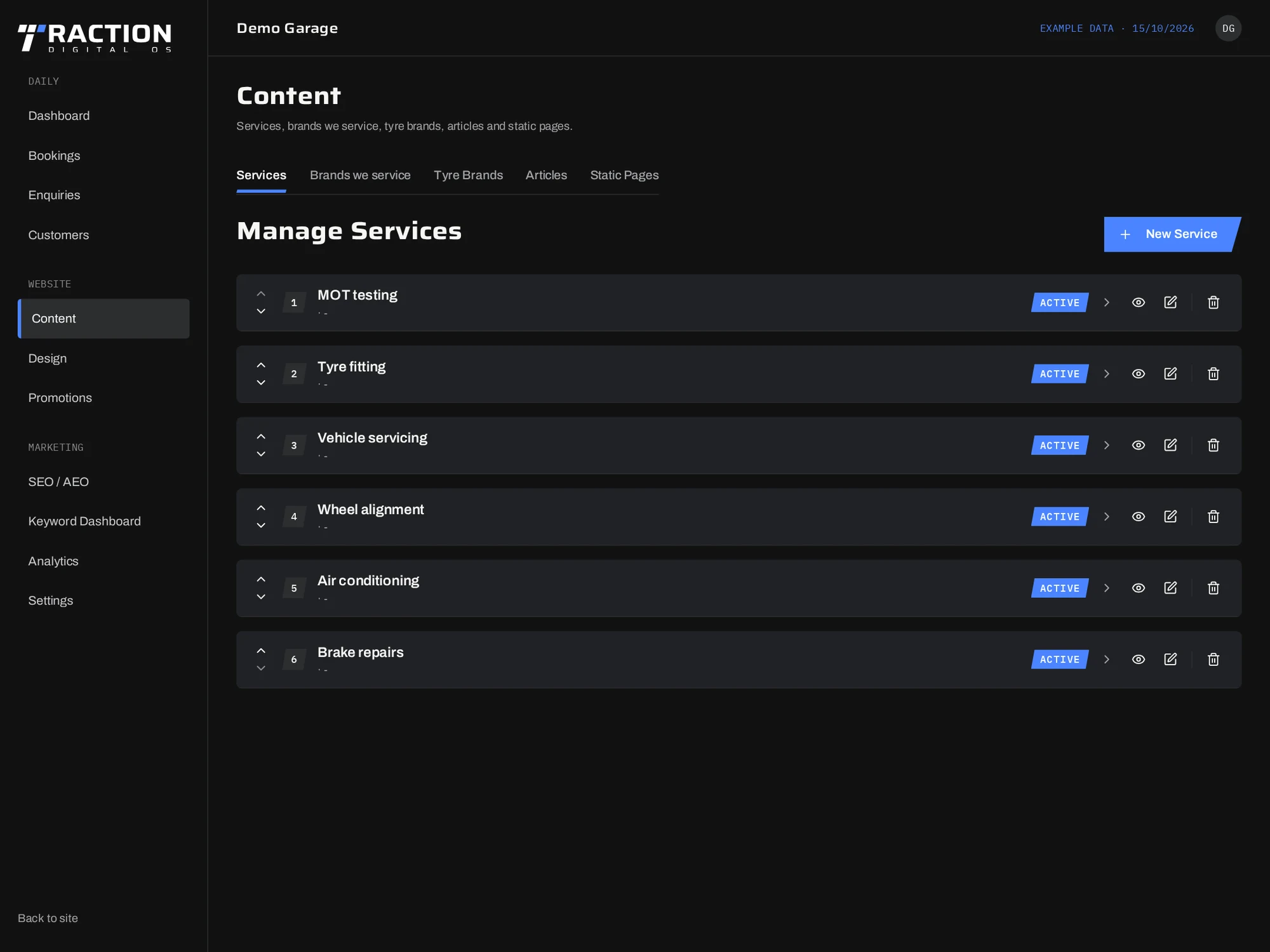This screenshot has width=1270, height=952.
Task: Toggle visibility of Vehicle servicing
Action: [1139, 445]
